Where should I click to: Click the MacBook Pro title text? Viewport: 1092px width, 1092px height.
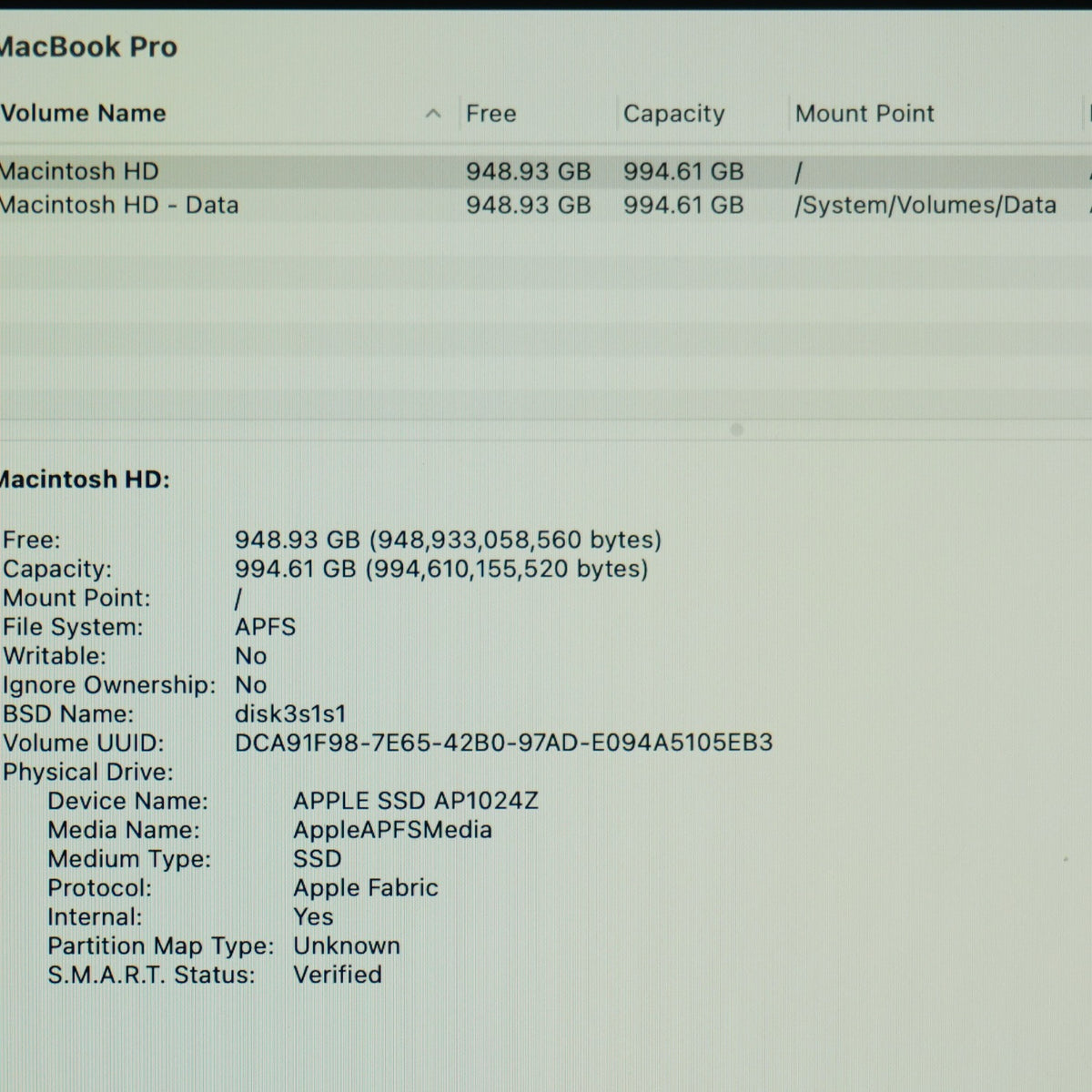pyautogui.click(x=88, y=46)
